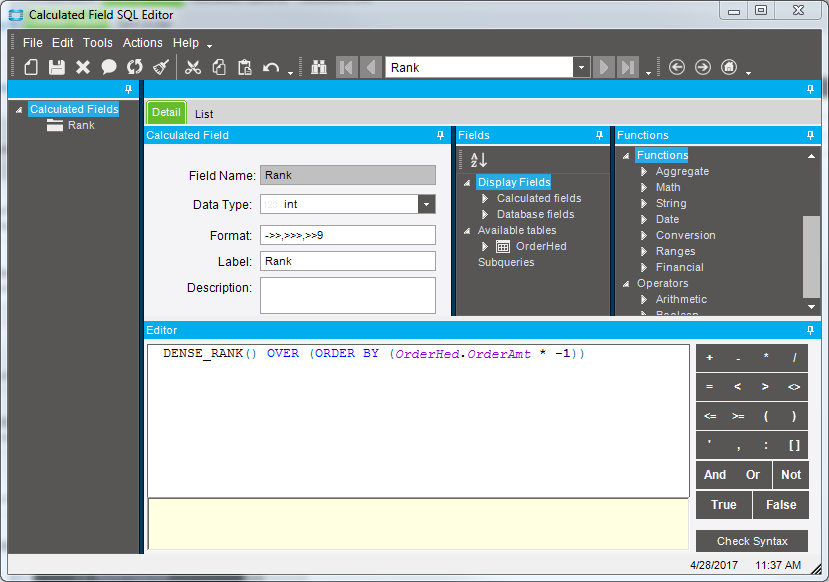Expand the OrderHed table node
This screenshot has width=829, height=582.
pos(485,246)
